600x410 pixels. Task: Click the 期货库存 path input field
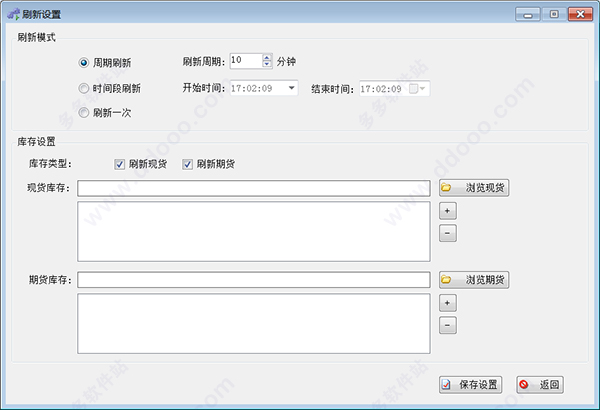[254, 280]
